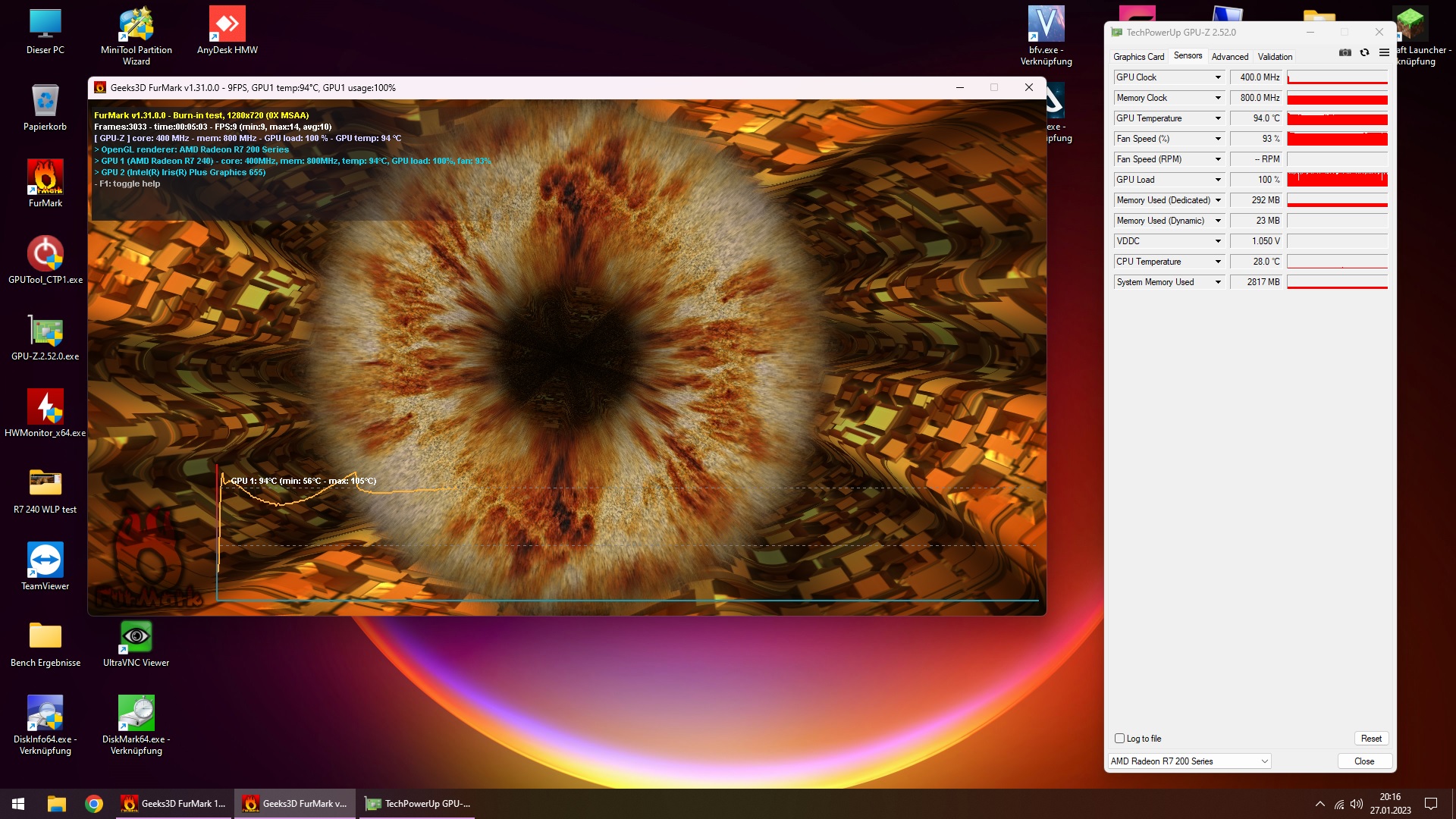The image size is (1456, 819).
Task: Open the GPU-Z hamburger menu icon
Action: tap(1384, 52)
